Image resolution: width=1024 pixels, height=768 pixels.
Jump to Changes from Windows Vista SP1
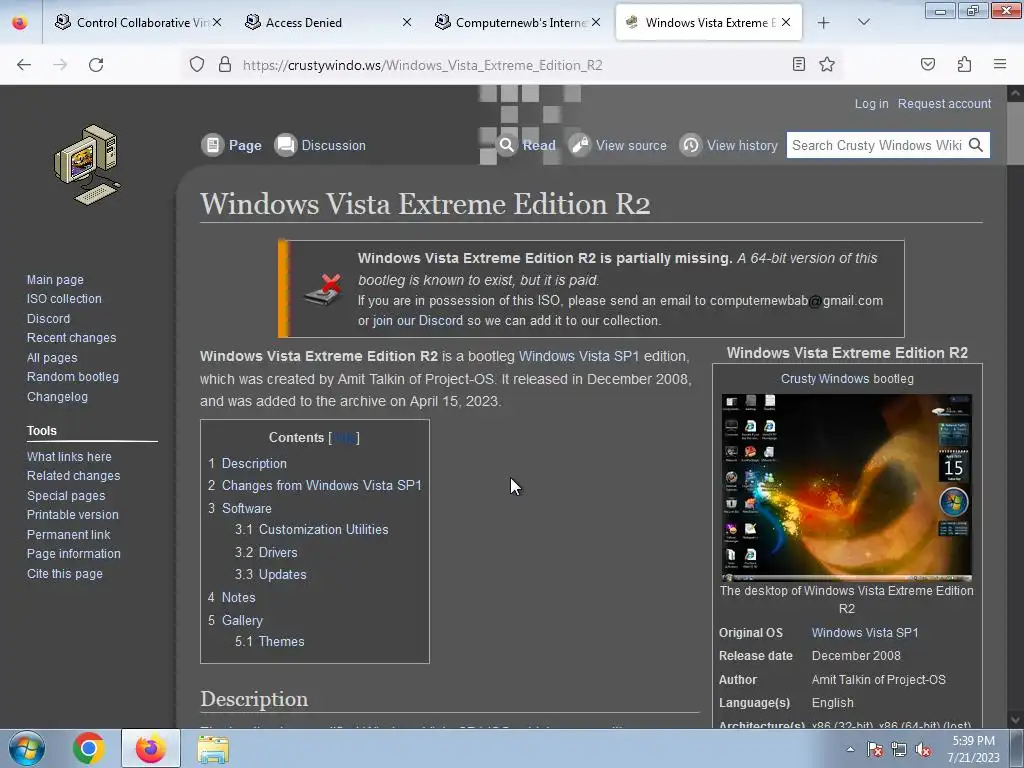(x=321, y=485)
